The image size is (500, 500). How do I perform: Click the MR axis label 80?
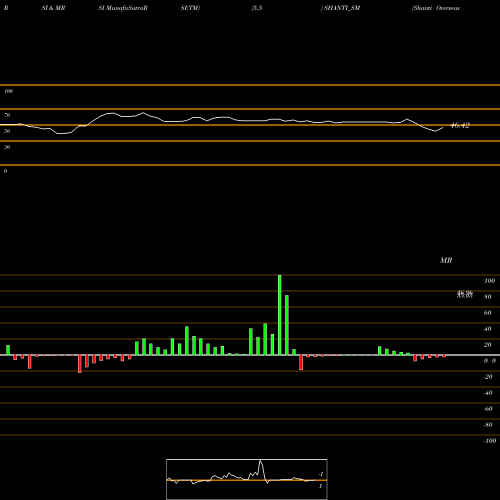[x=488, y=297]
